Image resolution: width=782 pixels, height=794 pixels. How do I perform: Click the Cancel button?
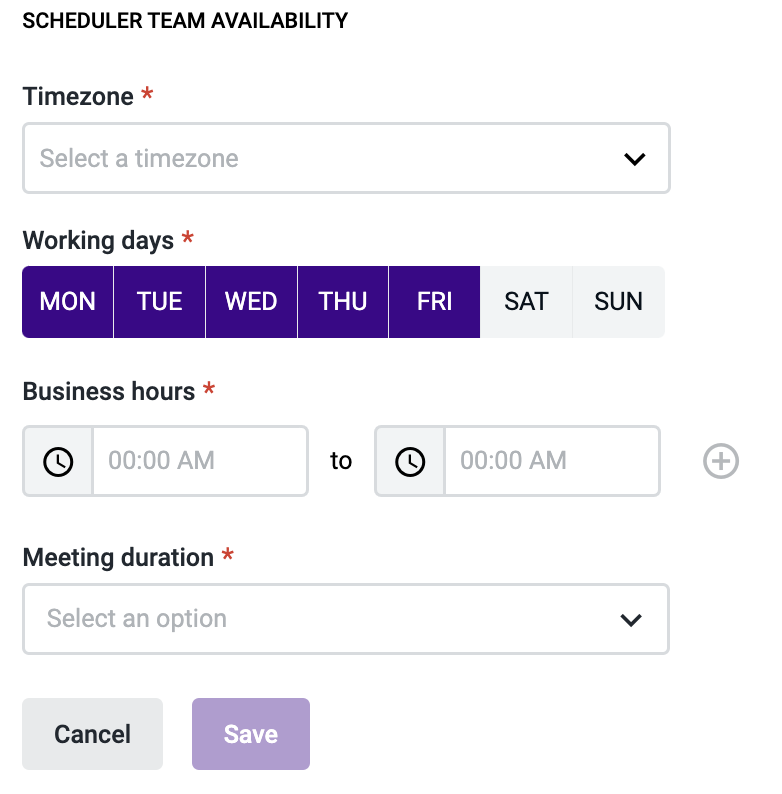coord(93,734)
